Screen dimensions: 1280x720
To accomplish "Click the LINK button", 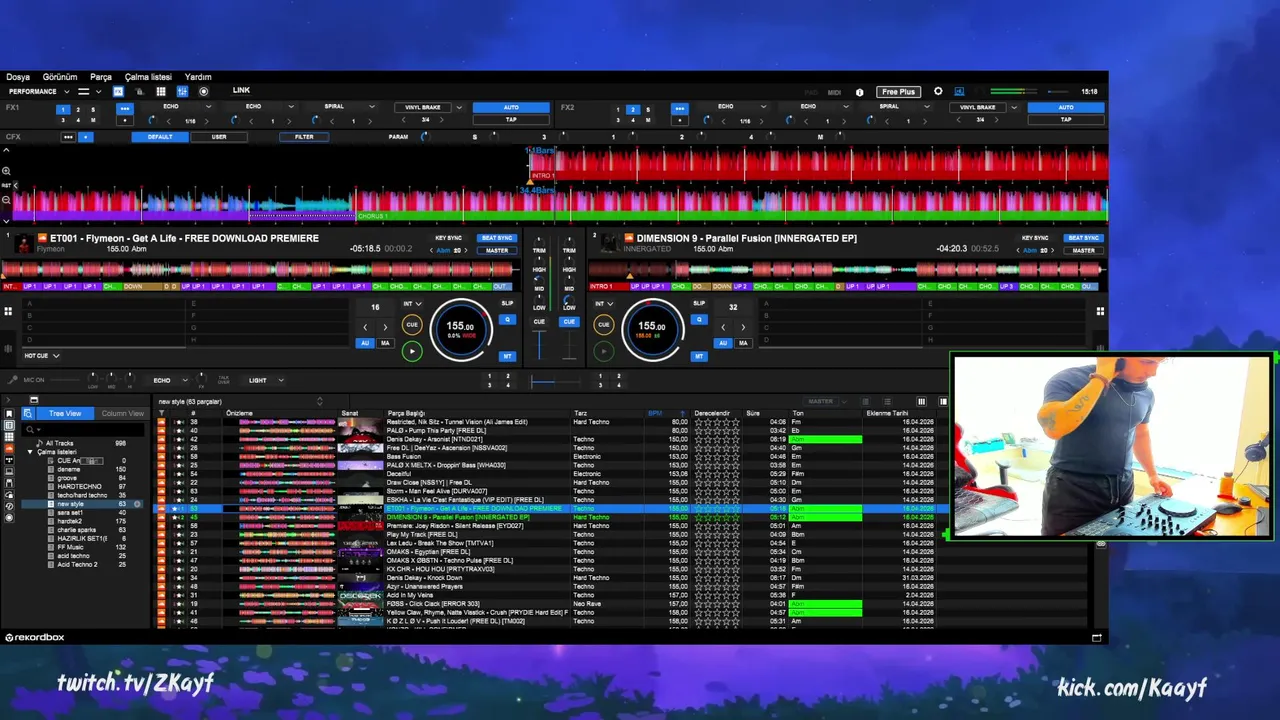I will [x=241, y=90].
